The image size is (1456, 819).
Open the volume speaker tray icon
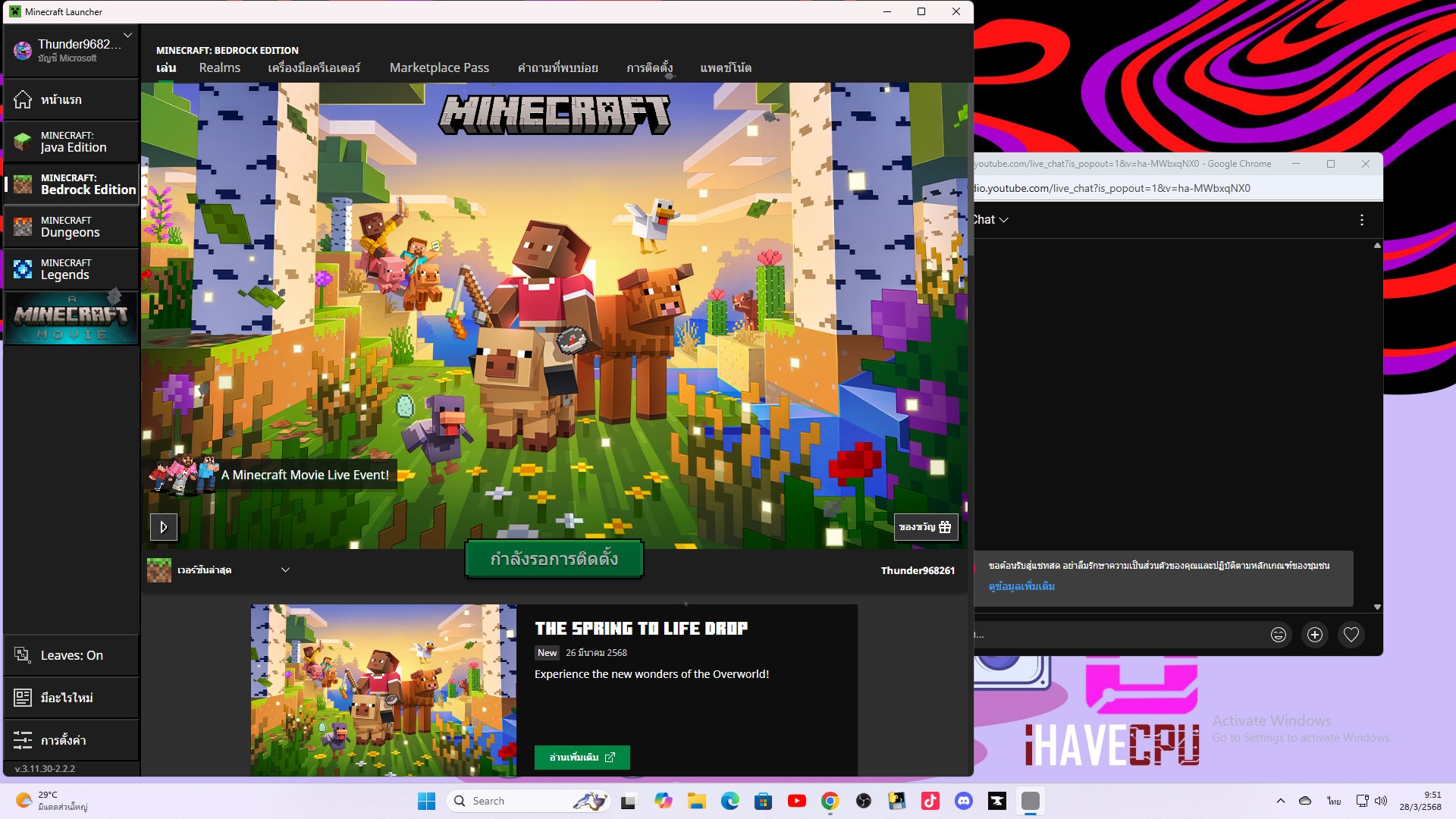[1381, 801]
